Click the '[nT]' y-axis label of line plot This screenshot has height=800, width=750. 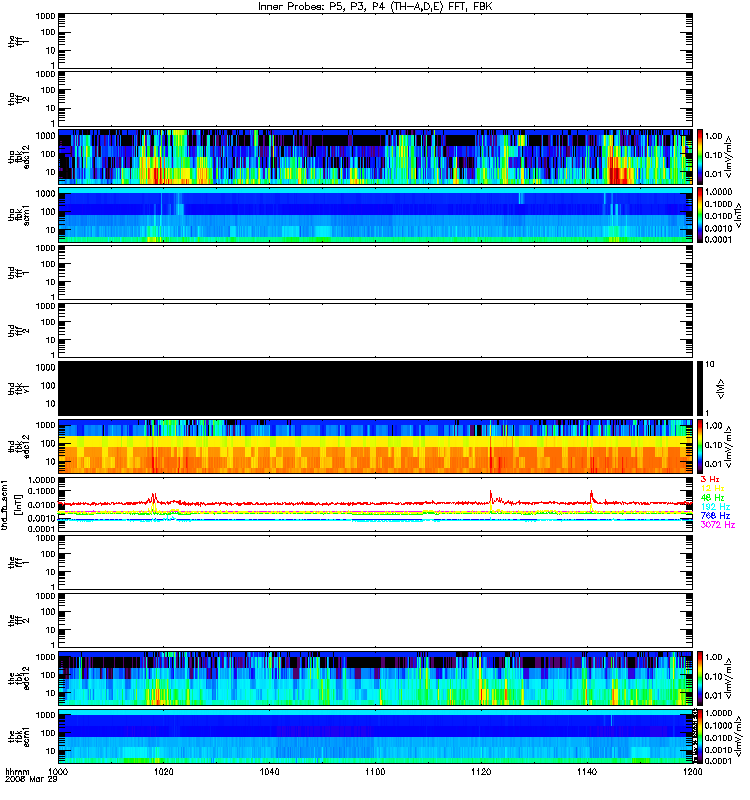(x=18, y=505)
